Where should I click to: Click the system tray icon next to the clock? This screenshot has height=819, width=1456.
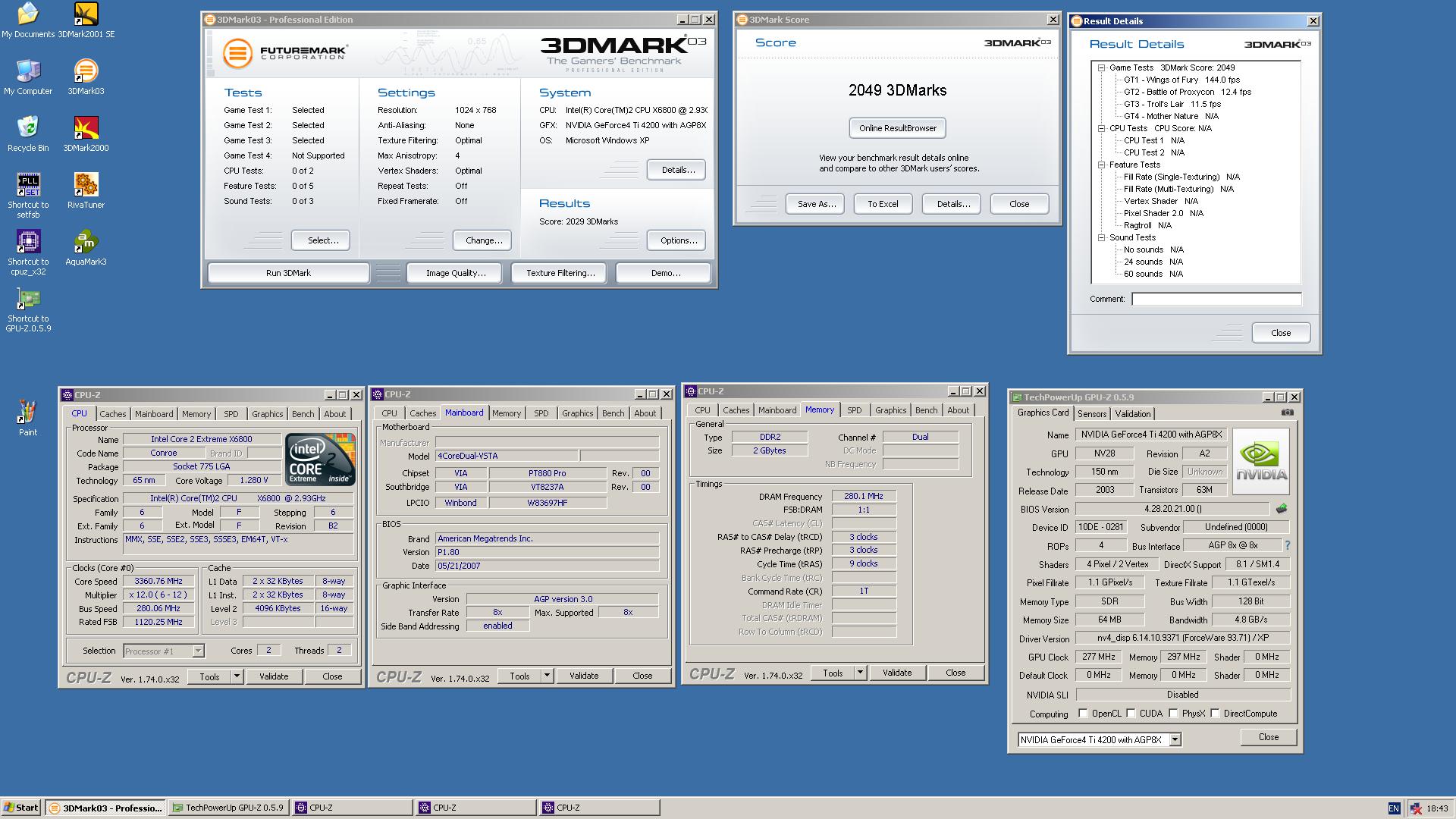point(1417,808)
